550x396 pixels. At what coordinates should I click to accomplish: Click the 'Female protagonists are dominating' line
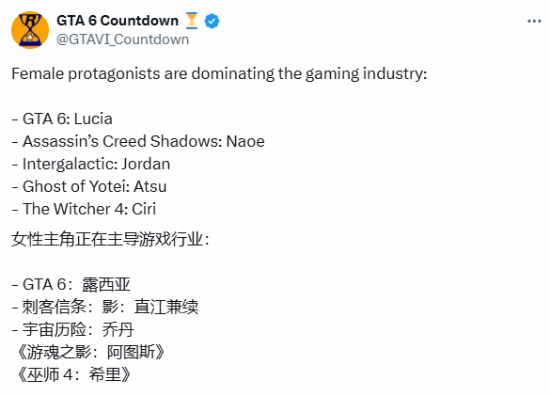point(219,74)
